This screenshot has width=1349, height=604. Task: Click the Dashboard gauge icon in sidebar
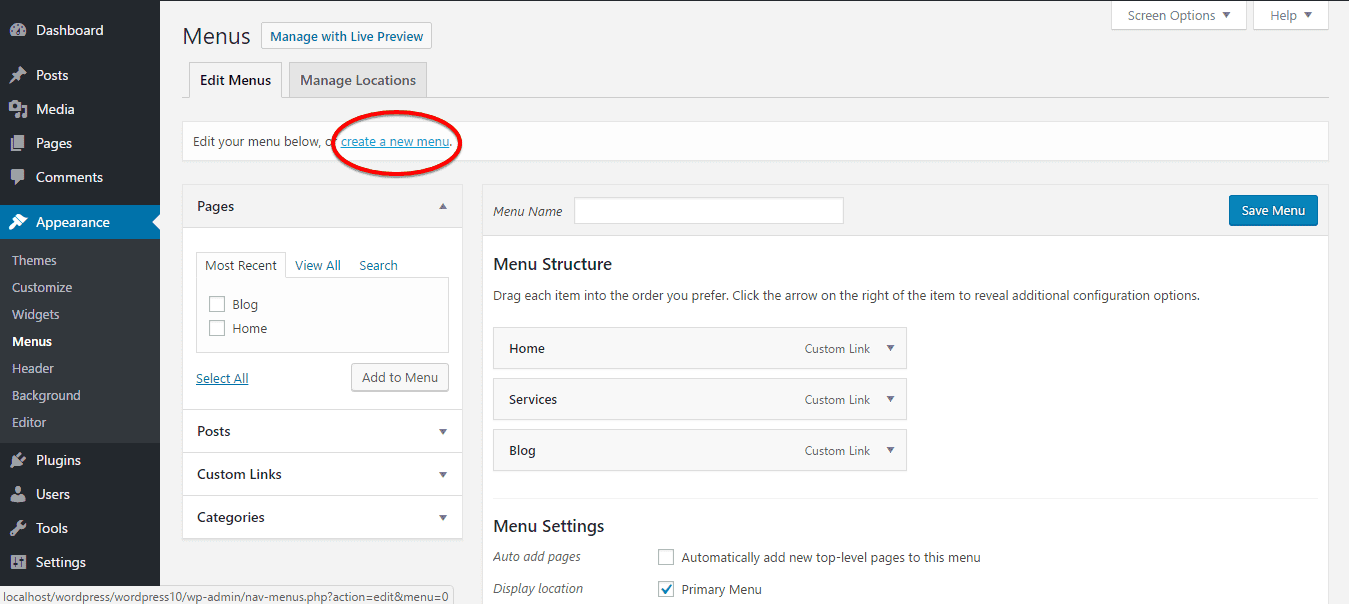pyautogui.click(x=18, y=31)
